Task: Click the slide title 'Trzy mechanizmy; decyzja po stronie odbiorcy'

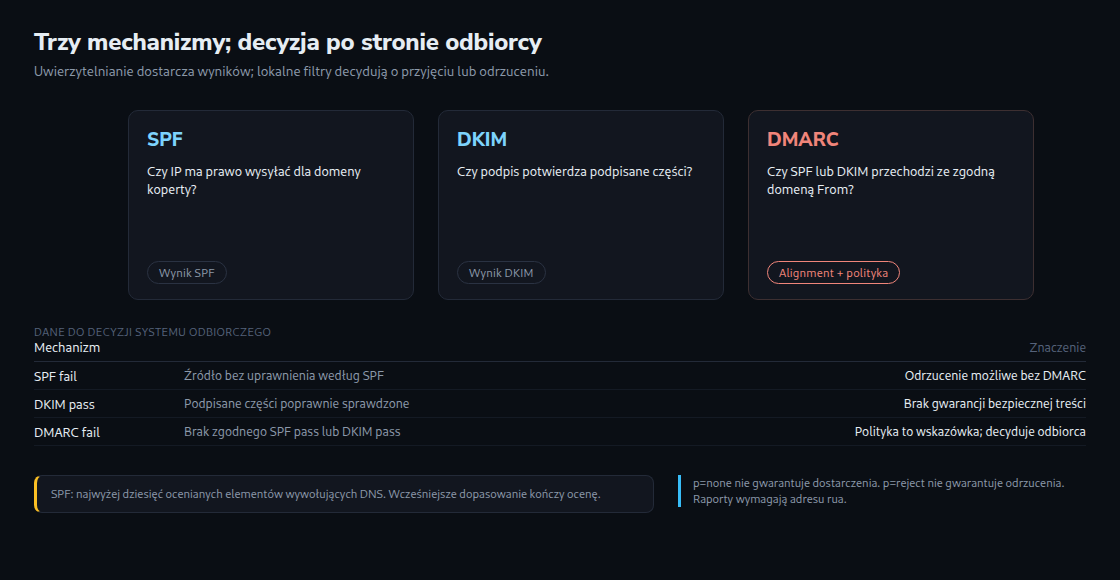Action: pyautogui.click(x=288, y=42)
